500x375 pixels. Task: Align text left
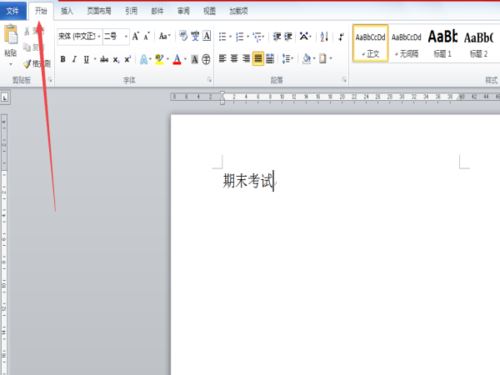(x=222, y=59)
